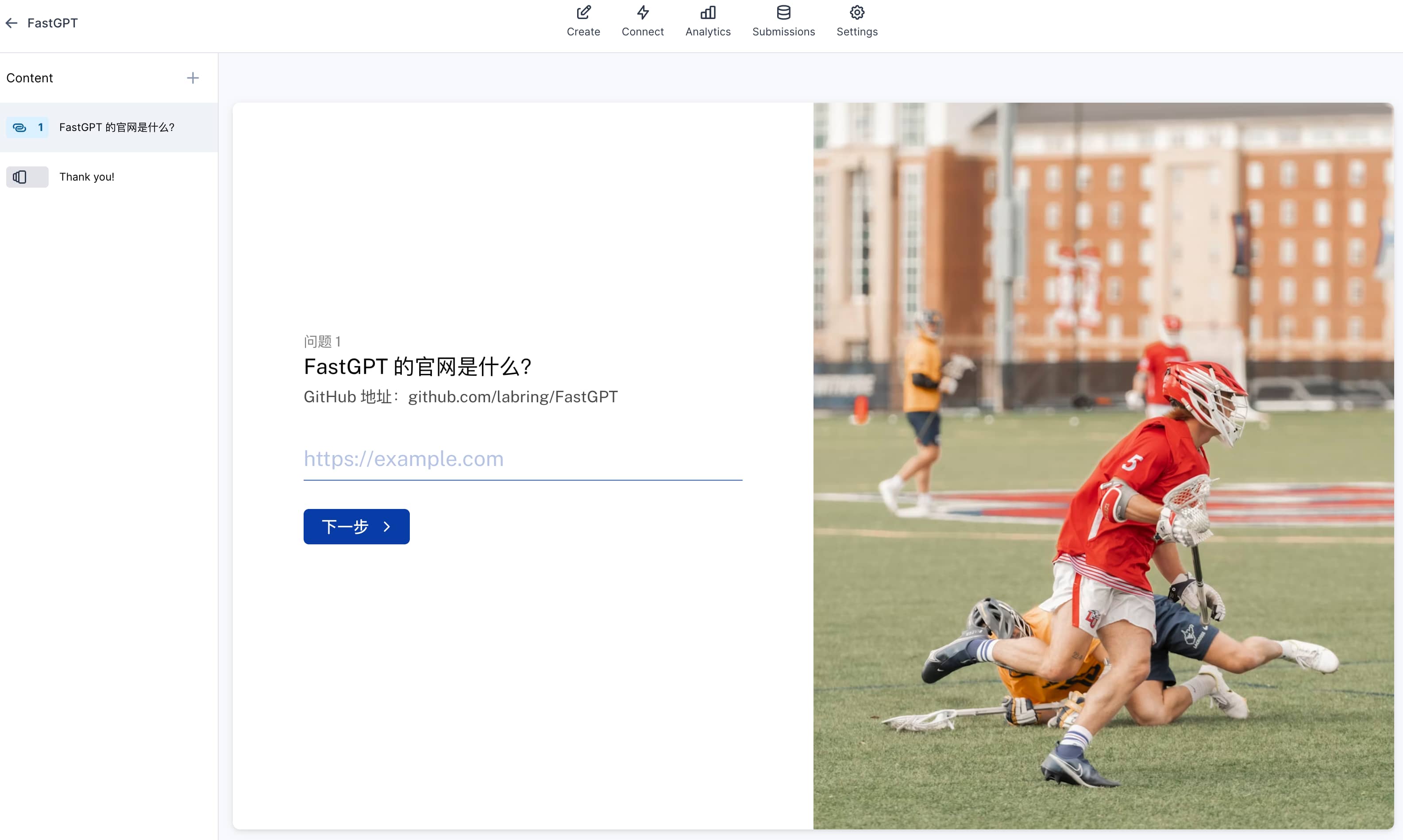Click the link icon on question 1
Viewport: 1403px width, 840px height.
(x=20, y=127)
